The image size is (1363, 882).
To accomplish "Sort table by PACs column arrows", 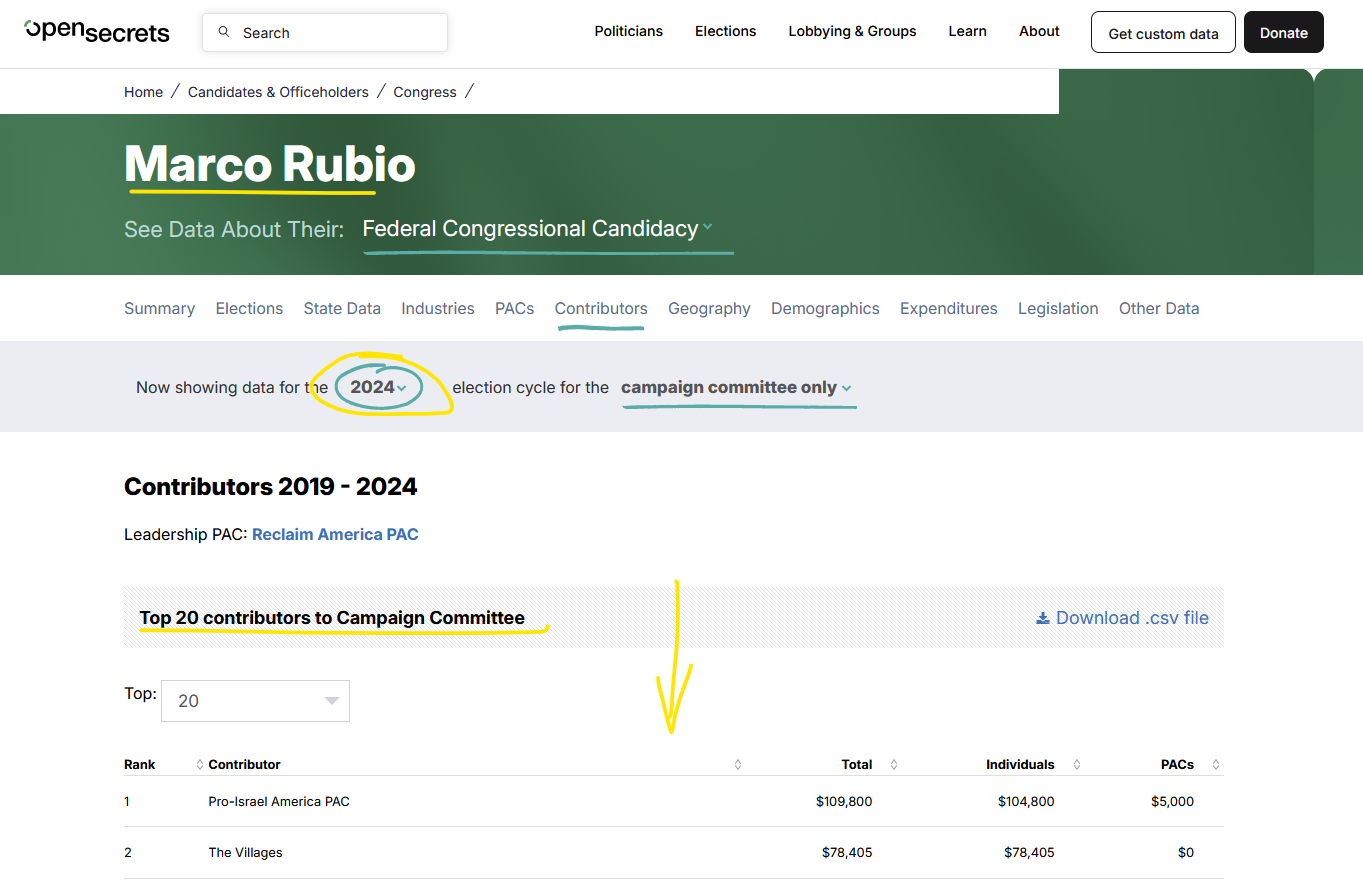I will tap(1216, 765).
